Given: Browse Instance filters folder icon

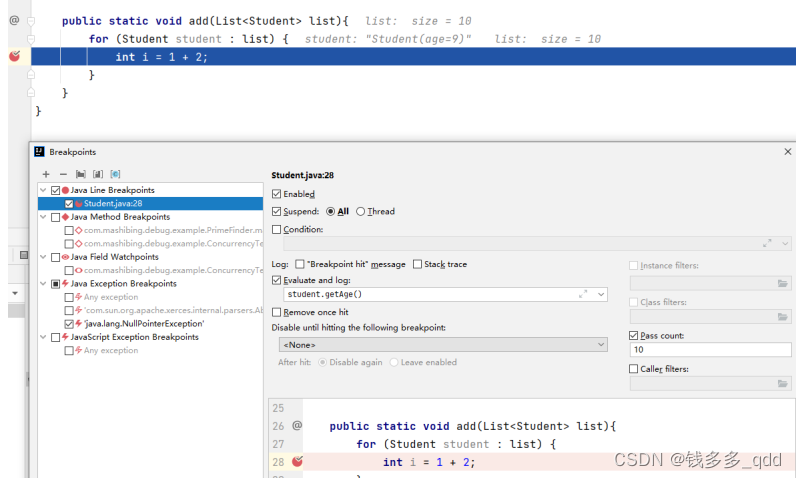Looking at the screenshot, I should coord(782,283).
